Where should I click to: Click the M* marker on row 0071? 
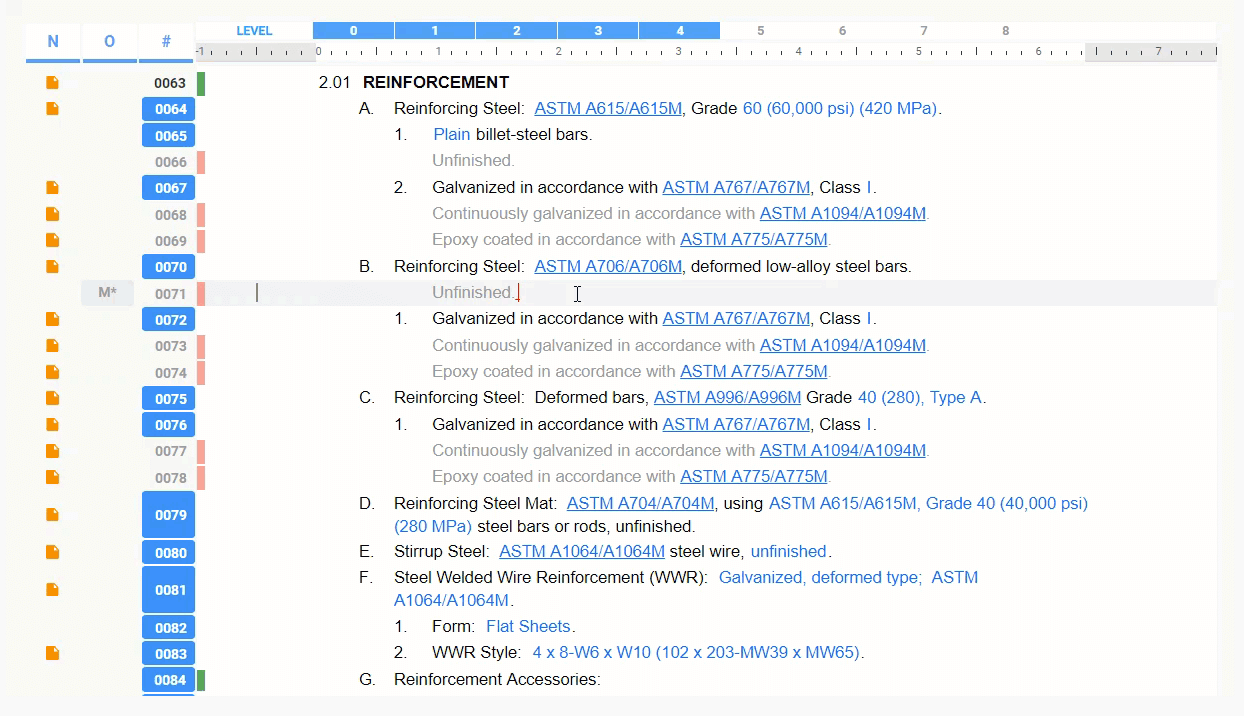[107, 293]
